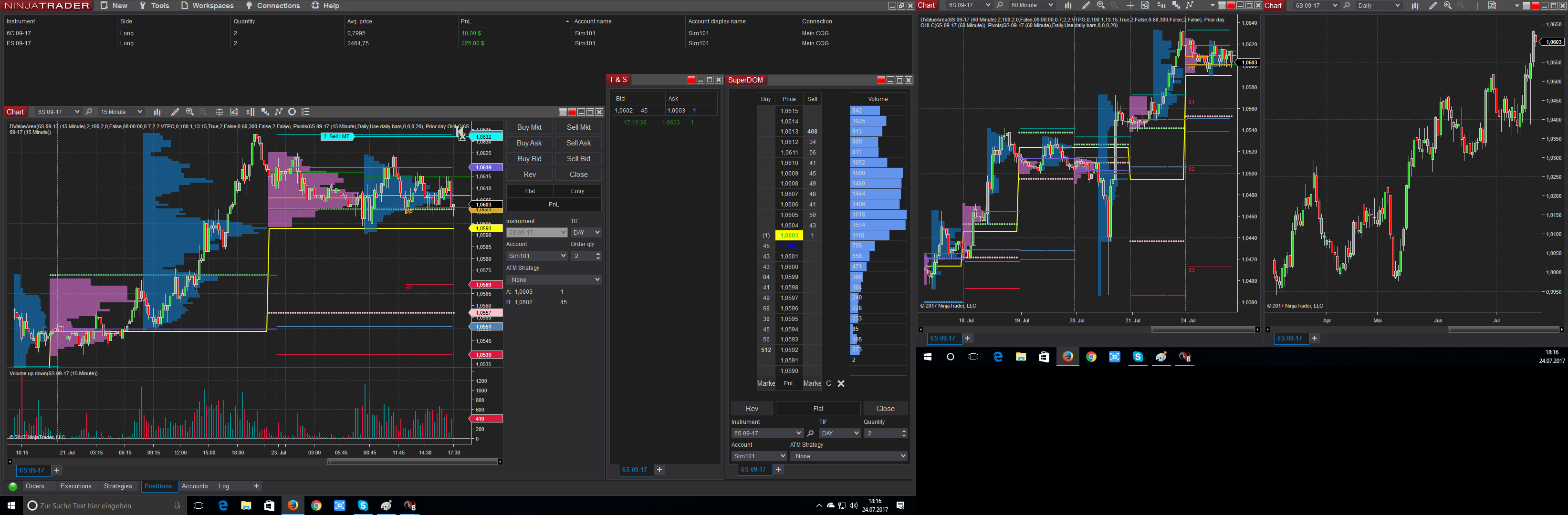Zoom in on the Daily chart
This screenshot has width=1568, height=515.
pyautogui.click(x=1447, y=5)
